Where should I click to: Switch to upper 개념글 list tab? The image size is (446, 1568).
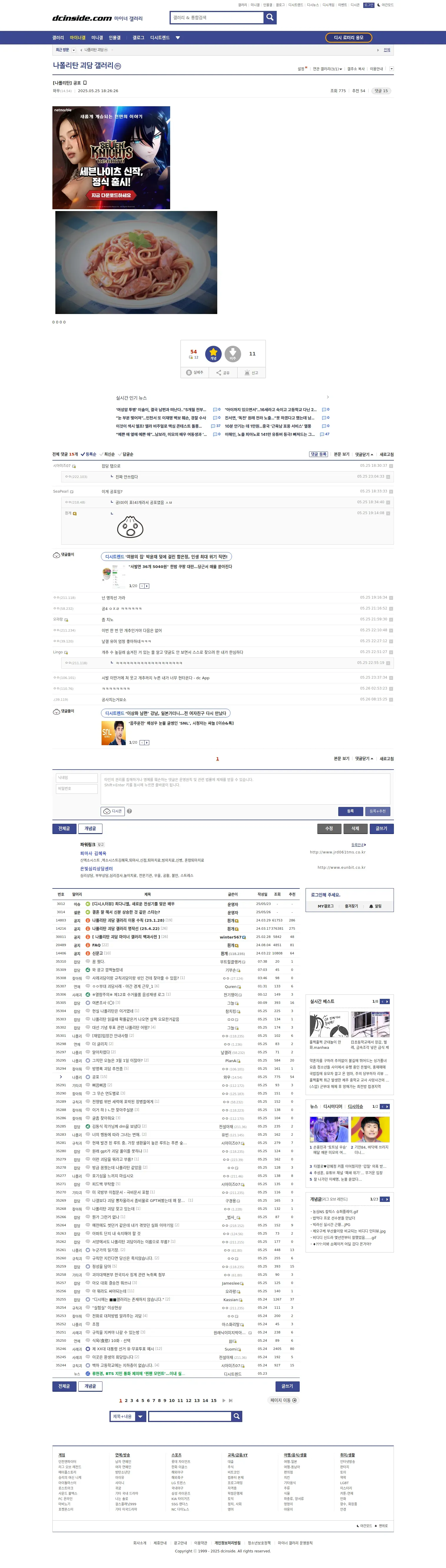tap(90, 828)
